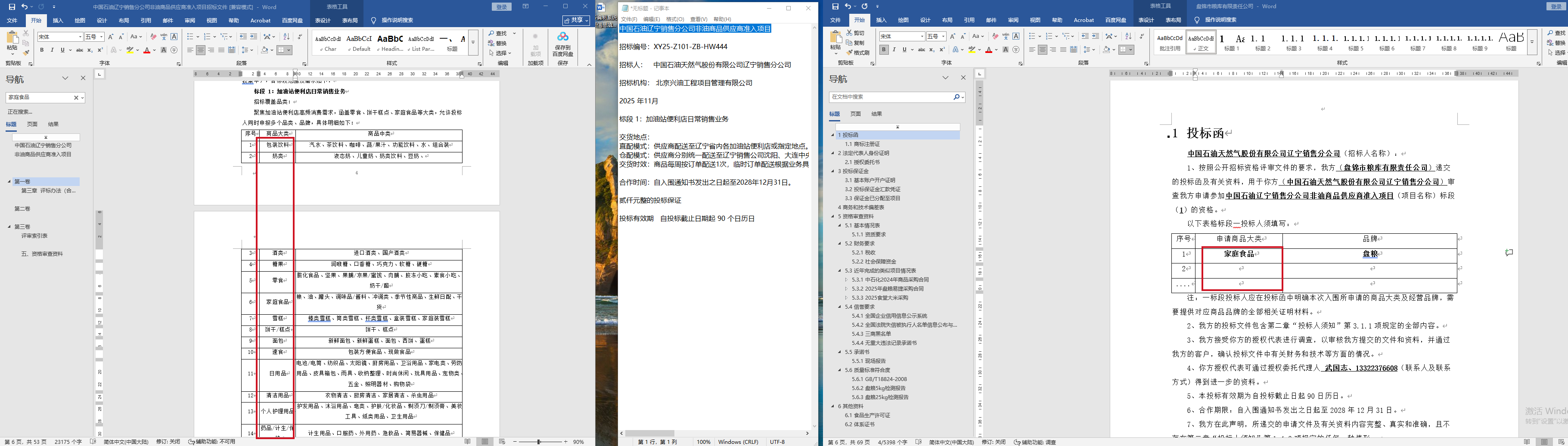The height and width of the screenshot is (446, 1568).
Task: Click the 共享 button in the left Word
Action: (x=577, y=20)
